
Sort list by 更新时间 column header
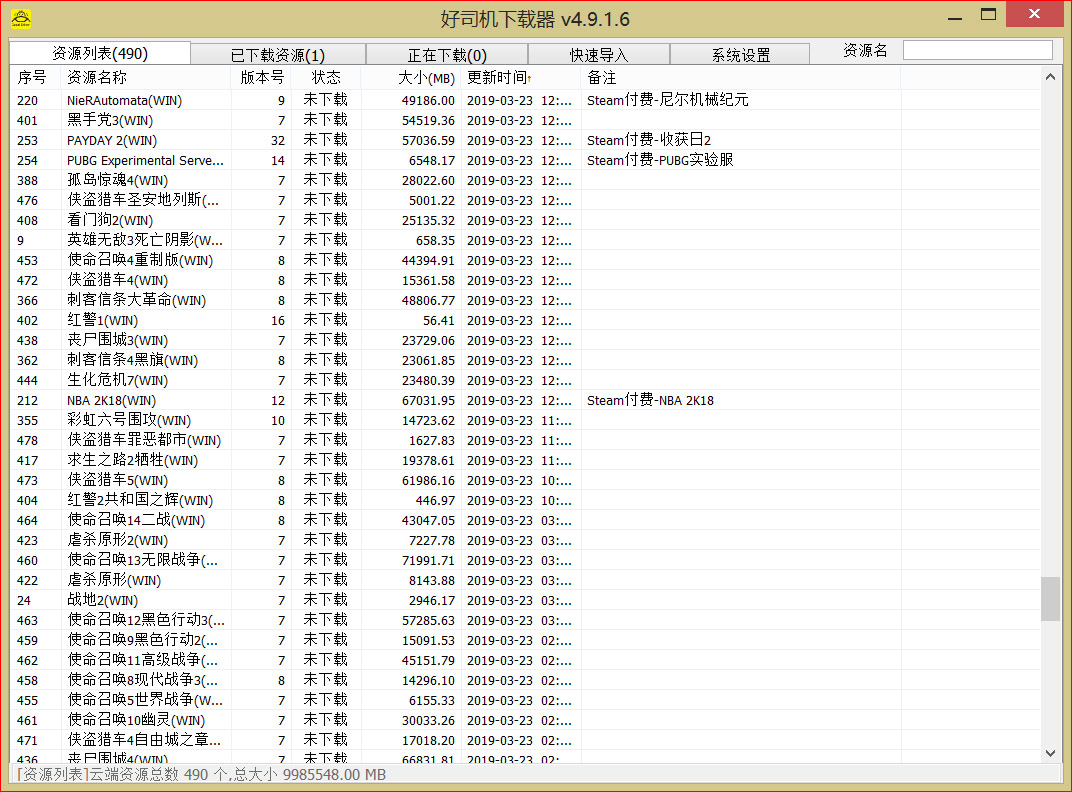tap(521, 77)
